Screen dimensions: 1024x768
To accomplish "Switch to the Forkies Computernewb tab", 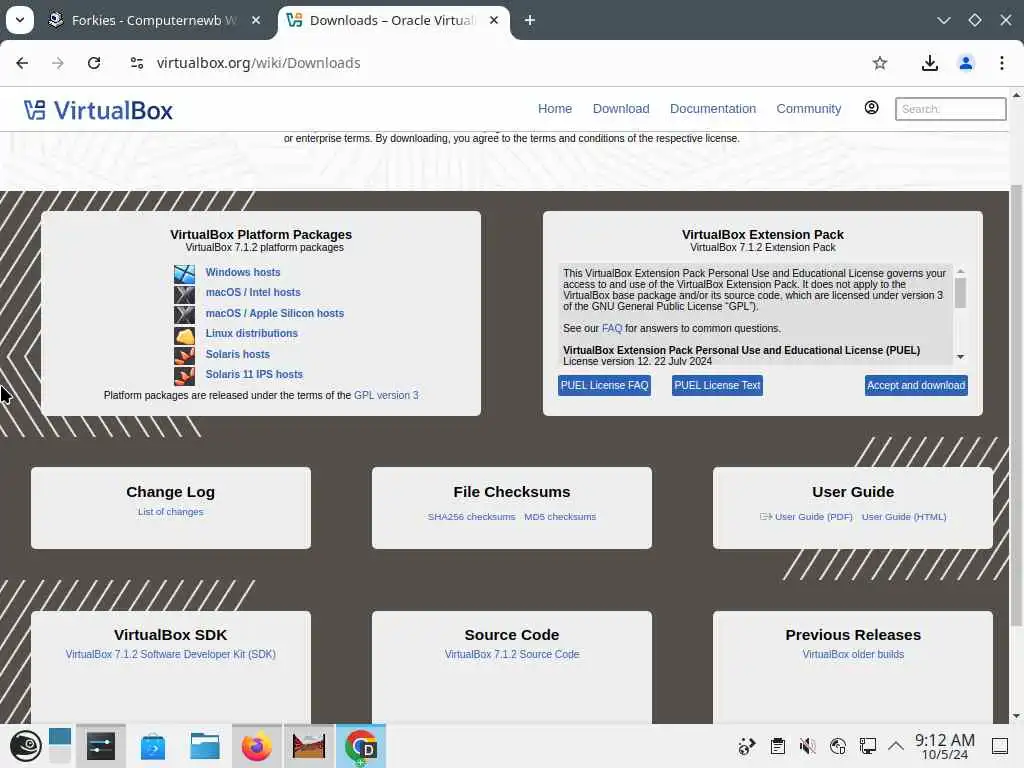I will [154, 20].
